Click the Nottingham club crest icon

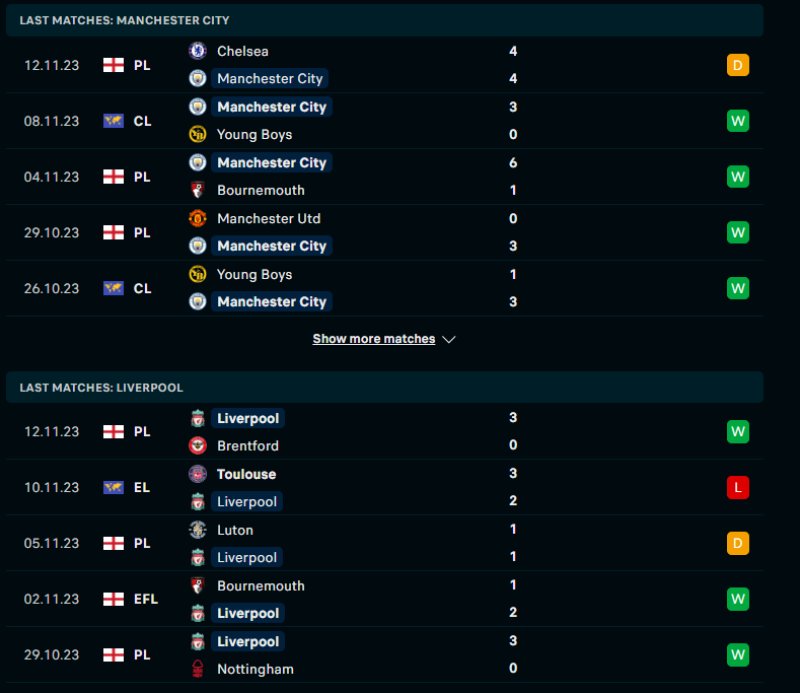pos(197,669)
